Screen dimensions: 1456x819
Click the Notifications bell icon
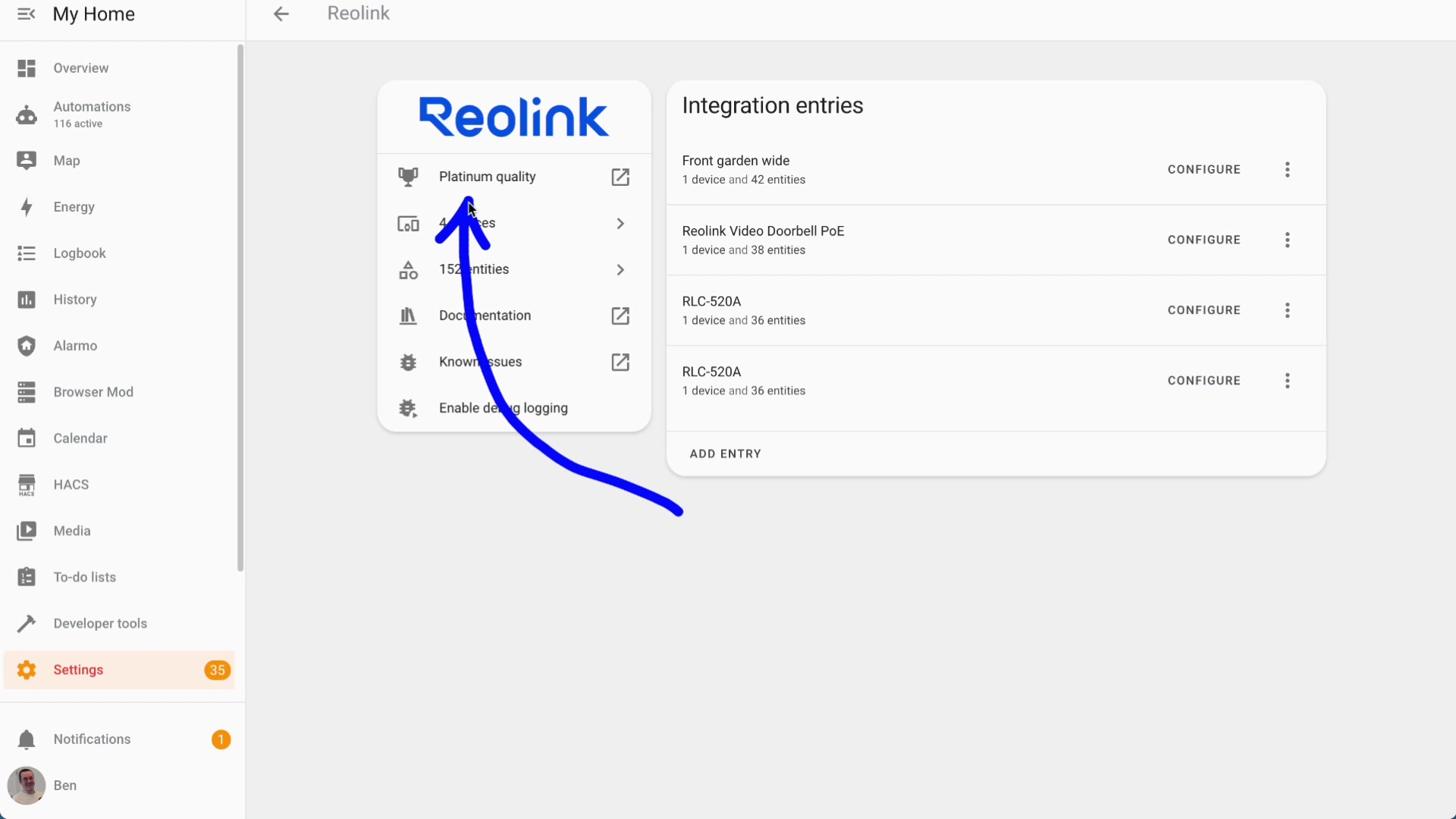pyautogui.click(x=27, y=739)
